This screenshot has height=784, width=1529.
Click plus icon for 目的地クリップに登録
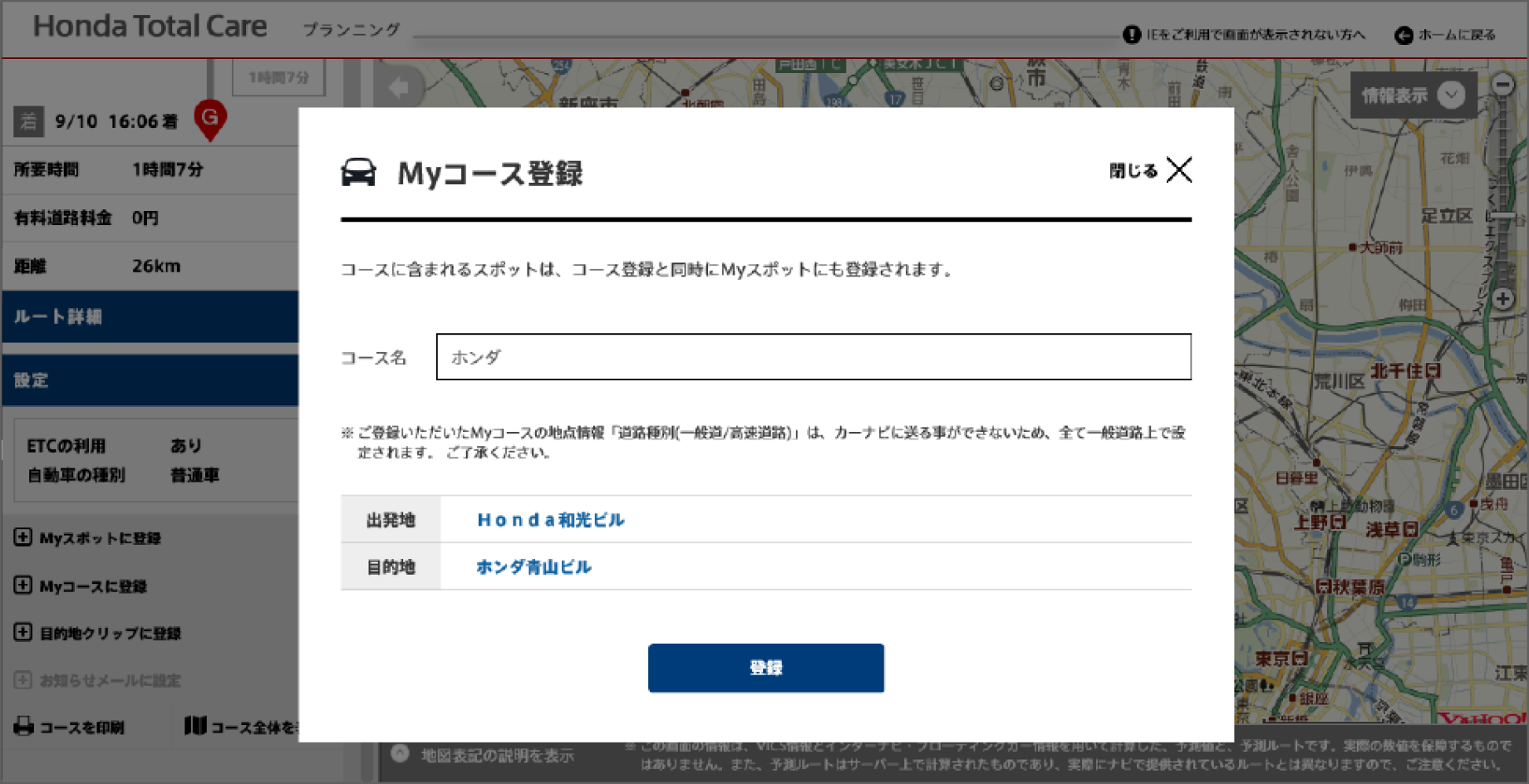(x=23, y=633)
